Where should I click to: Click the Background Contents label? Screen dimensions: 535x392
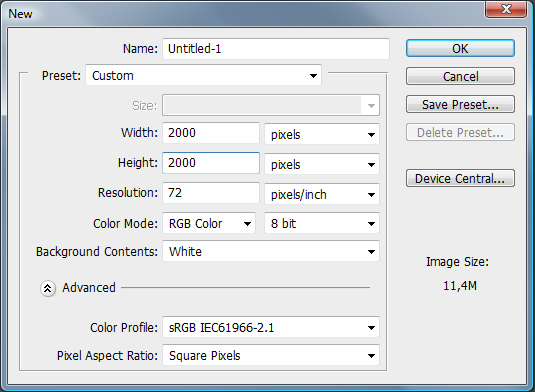point(97,251)
